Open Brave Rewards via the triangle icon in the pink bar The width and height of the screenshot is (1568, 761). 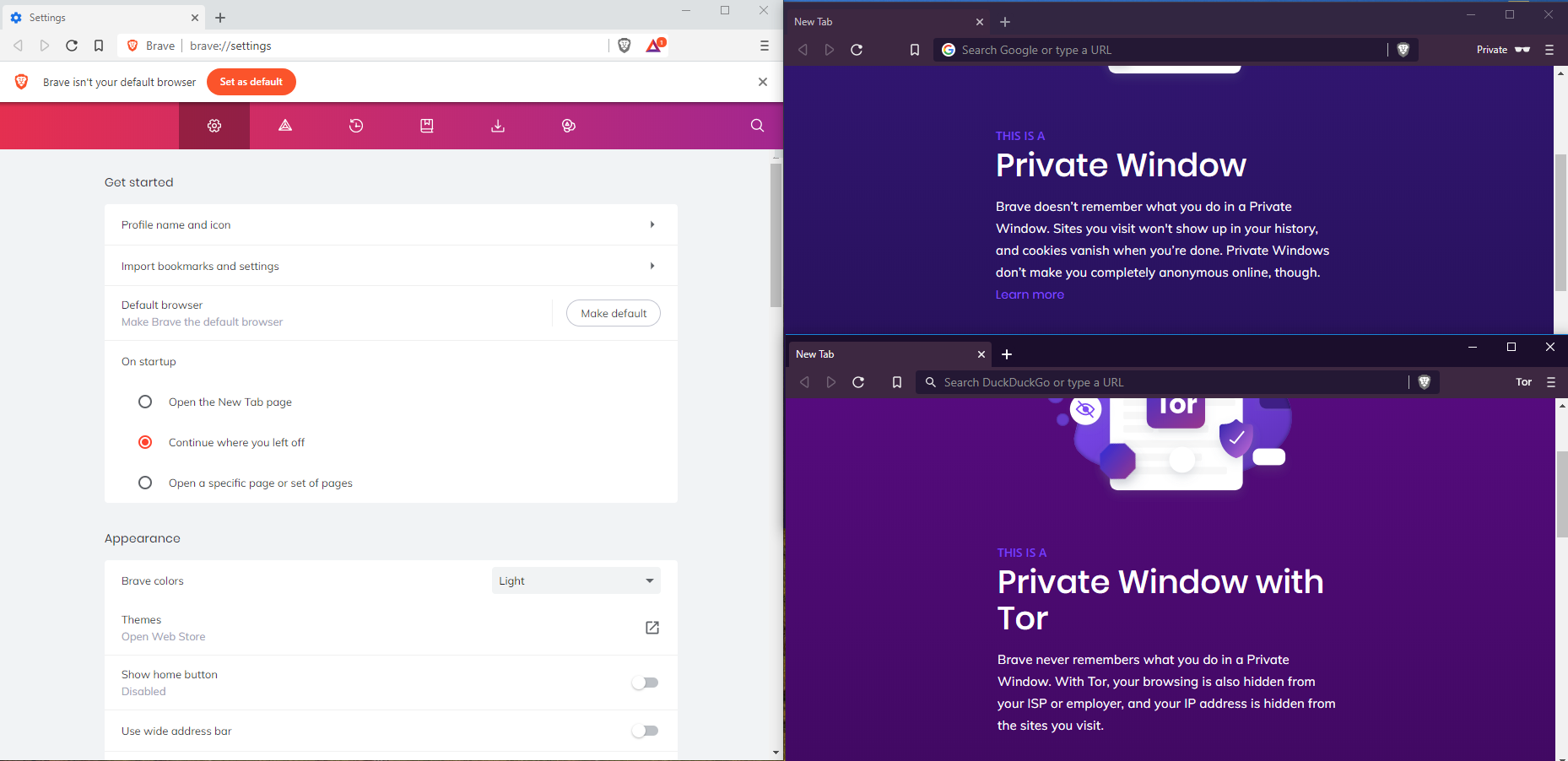click(285, 126)
